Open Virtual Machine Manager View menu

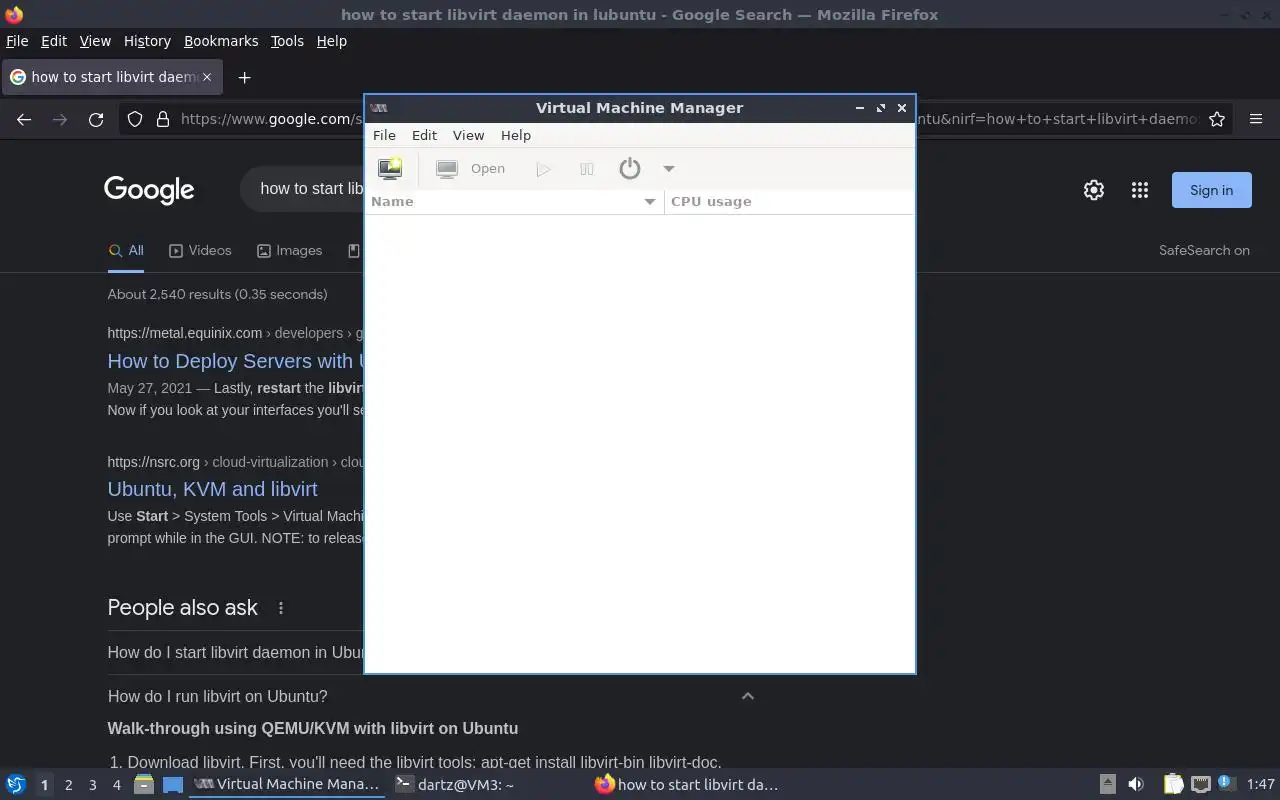[x=468, y=135]
